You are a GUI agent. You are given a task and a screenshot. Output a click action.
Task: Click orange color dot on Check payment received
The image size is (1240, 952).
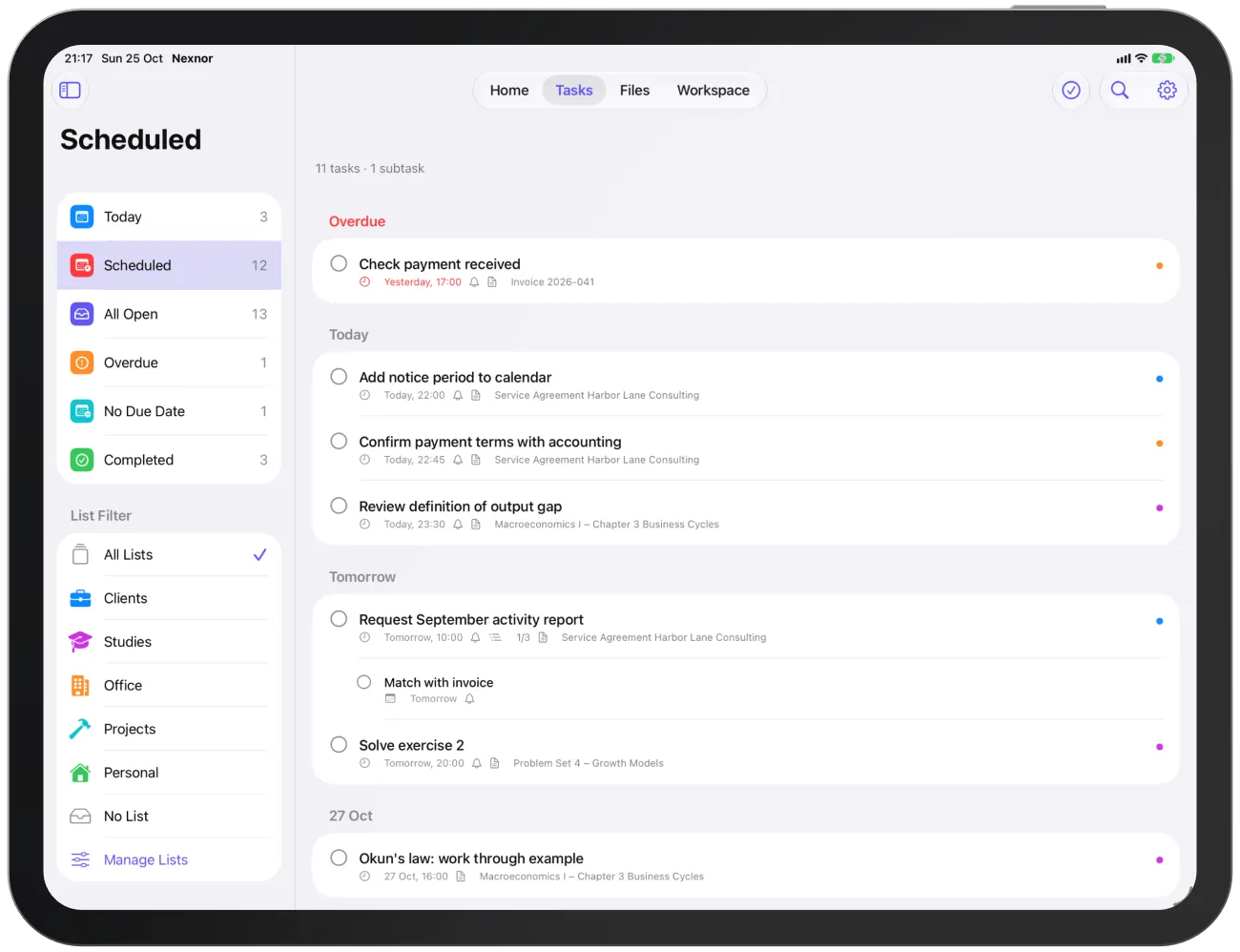point(1160,266)
